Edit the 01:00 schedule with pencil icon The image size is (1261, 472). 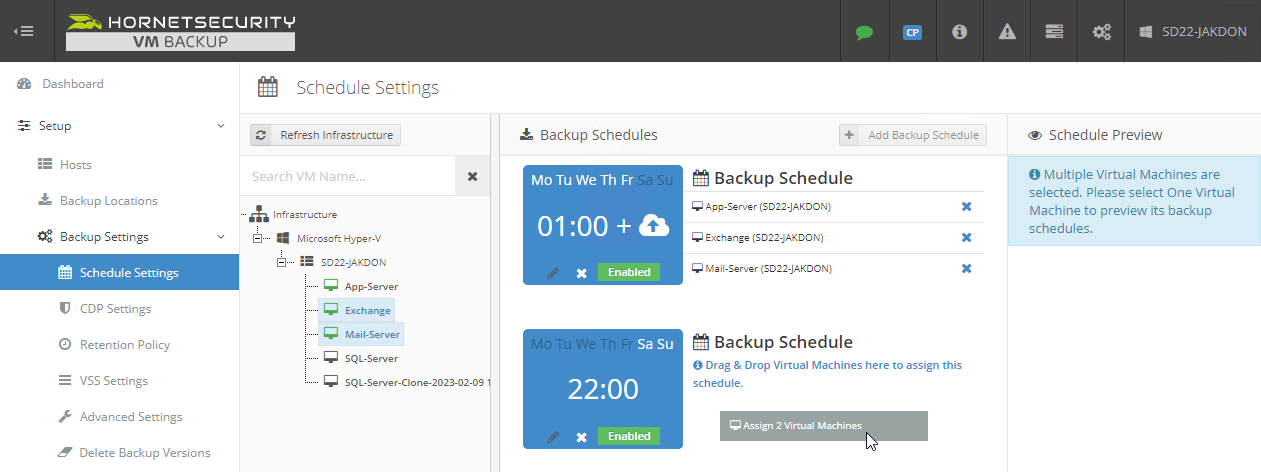(553, 273)
